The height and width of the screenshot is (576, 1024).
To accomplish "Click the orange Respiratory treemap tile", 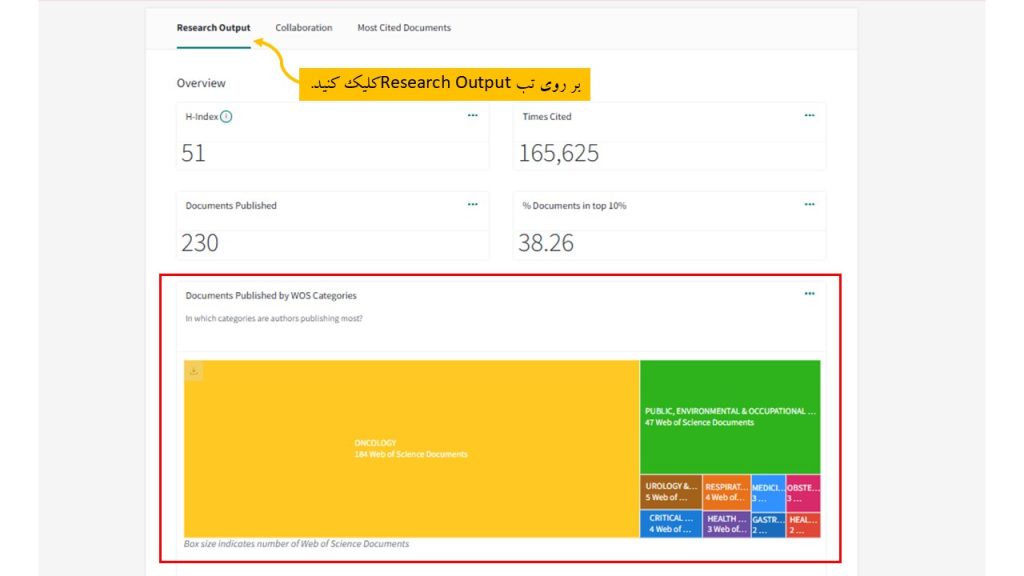I will (726, 491).
